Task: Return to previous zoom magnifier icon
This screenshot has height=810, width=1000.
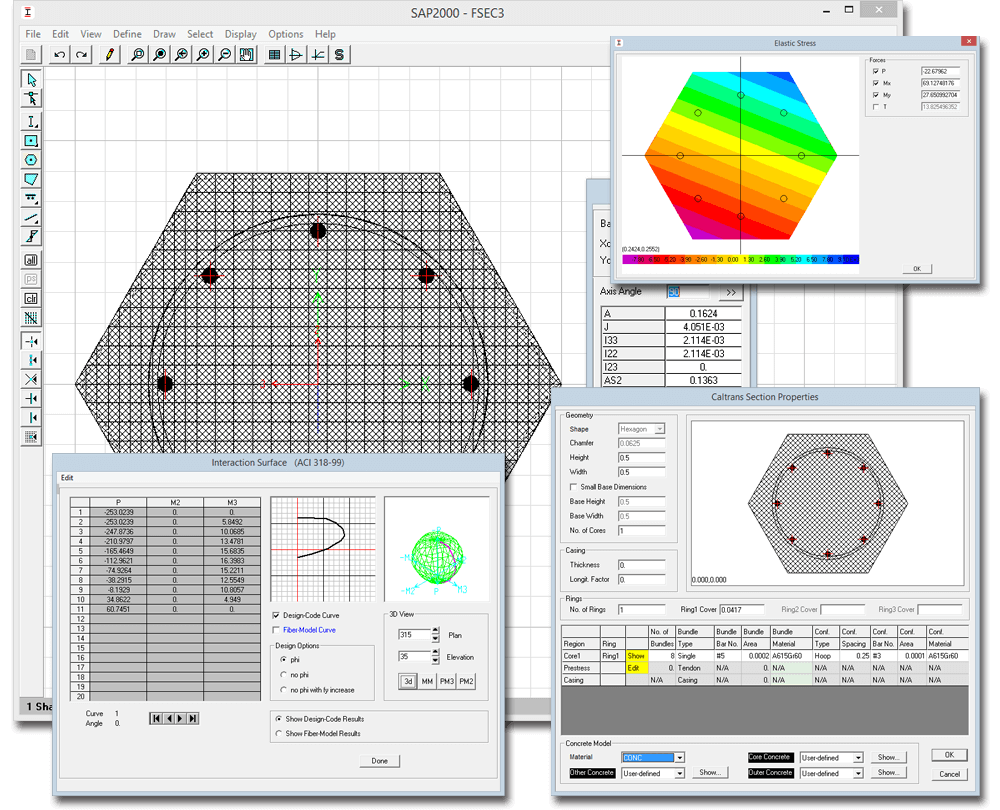Action: pyautogui.click(x=181, y=55)
